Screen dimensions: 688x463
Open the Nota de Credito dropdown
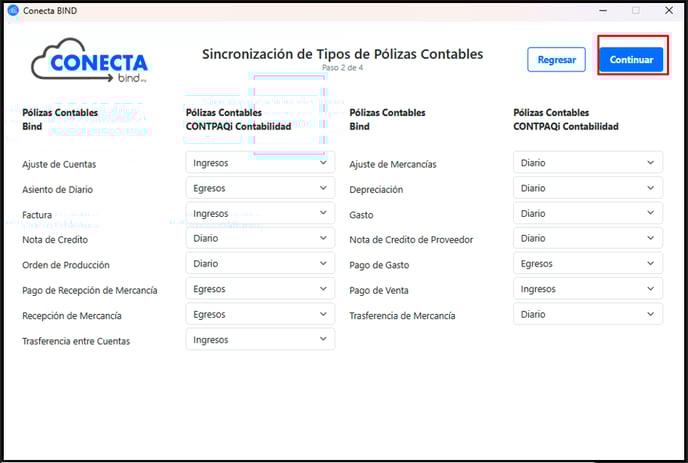coord(260,238)
